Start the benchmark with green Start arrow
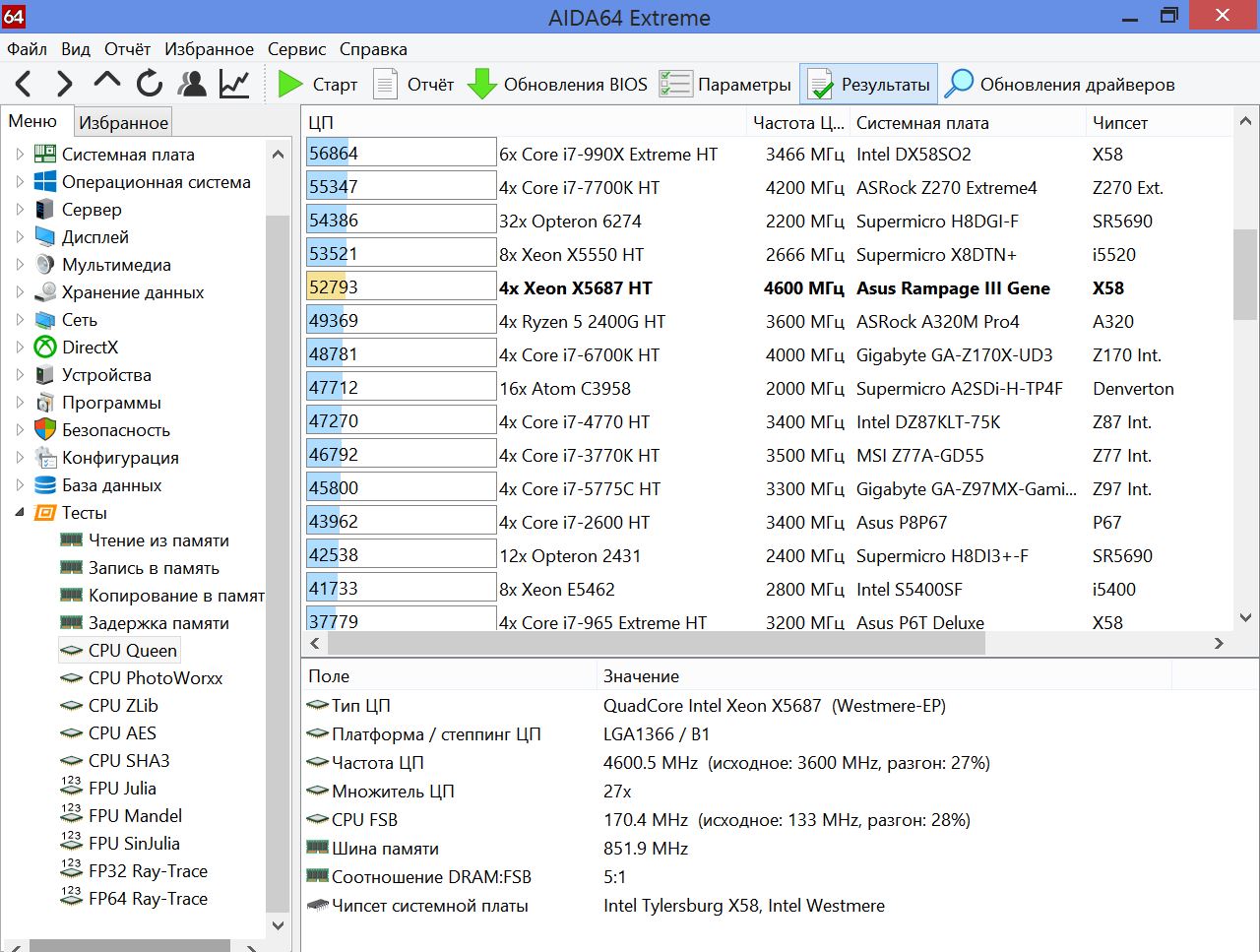Image resolution: width=1260 pixels, height=952 pixels. tap(290, 85)
